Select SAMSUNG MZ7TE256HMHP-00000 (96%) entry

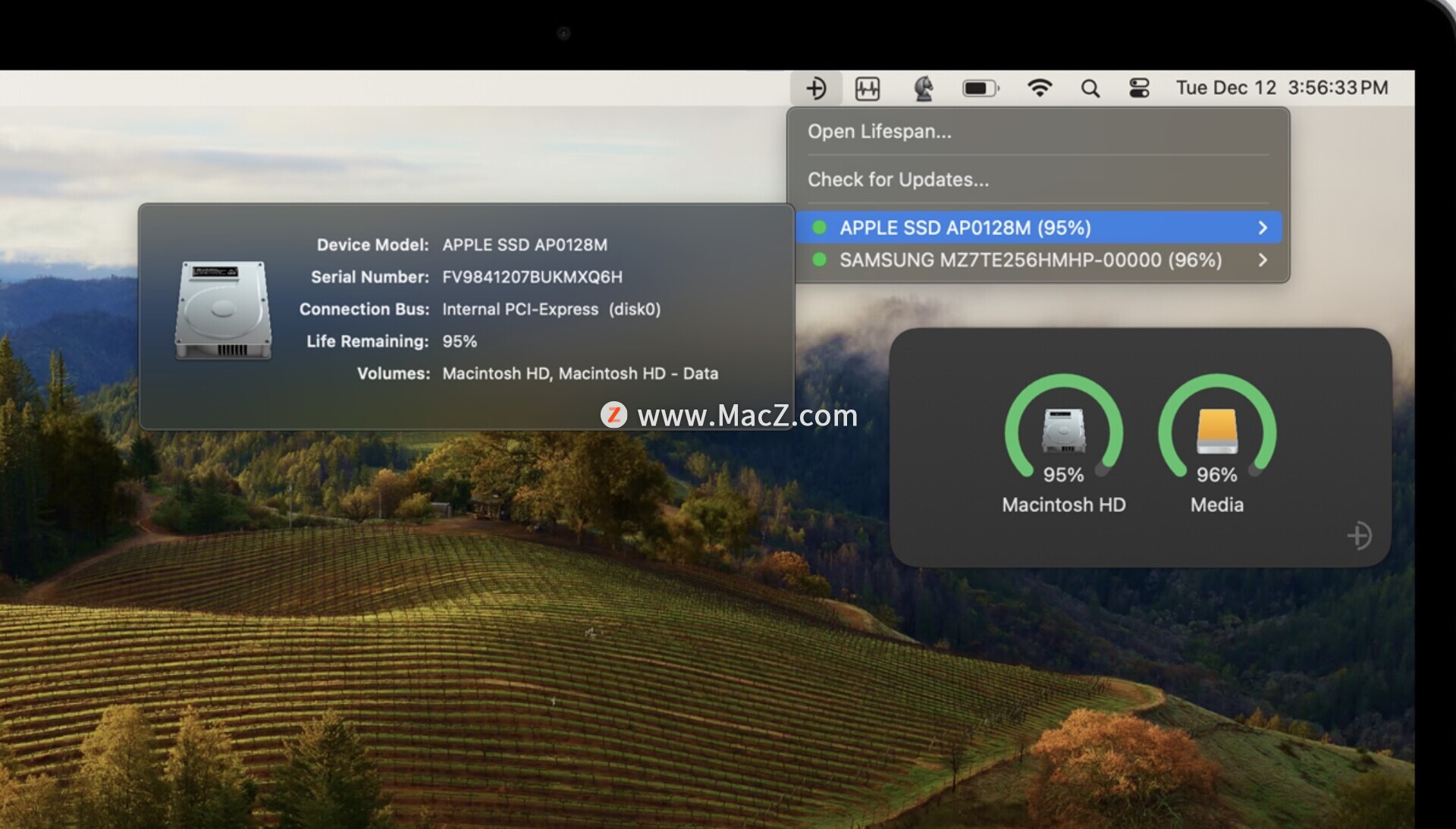pos(1038,260)
